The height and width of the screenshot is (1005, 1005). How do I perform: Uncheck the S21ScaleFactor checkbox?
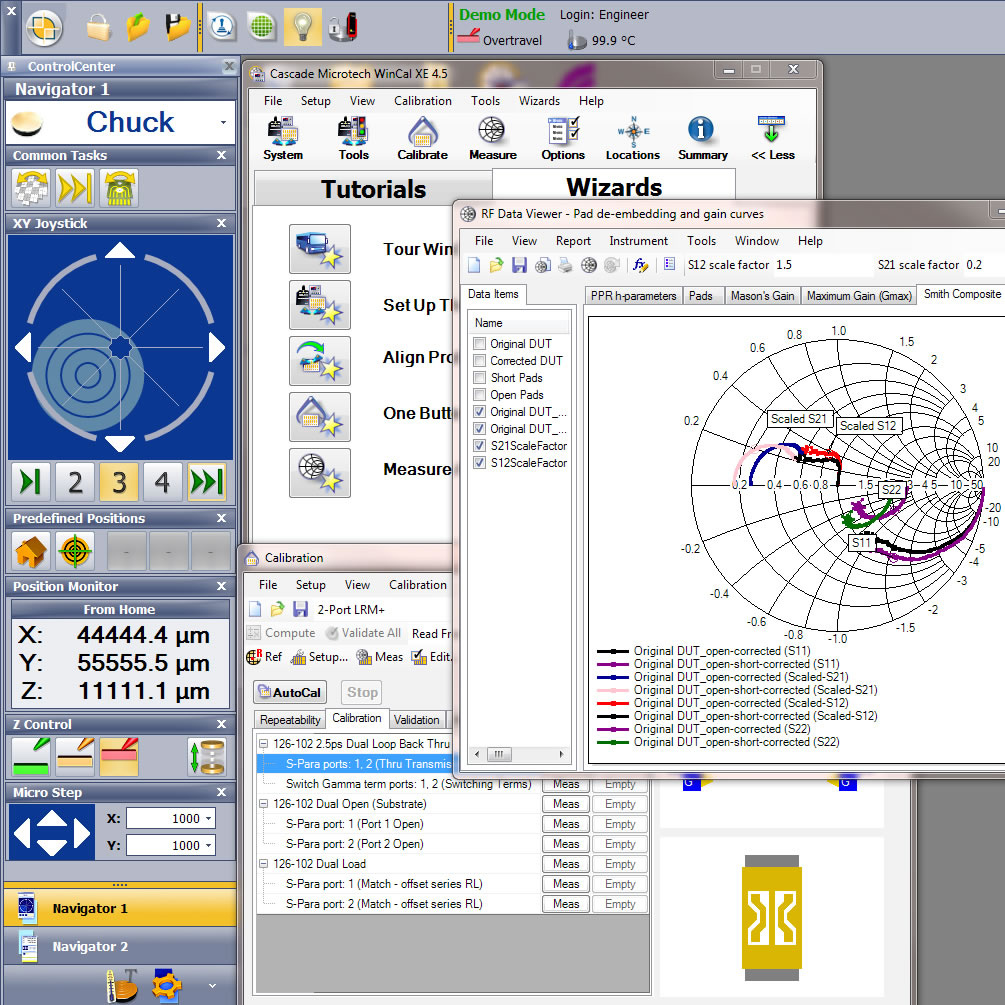tap(479, 445)
